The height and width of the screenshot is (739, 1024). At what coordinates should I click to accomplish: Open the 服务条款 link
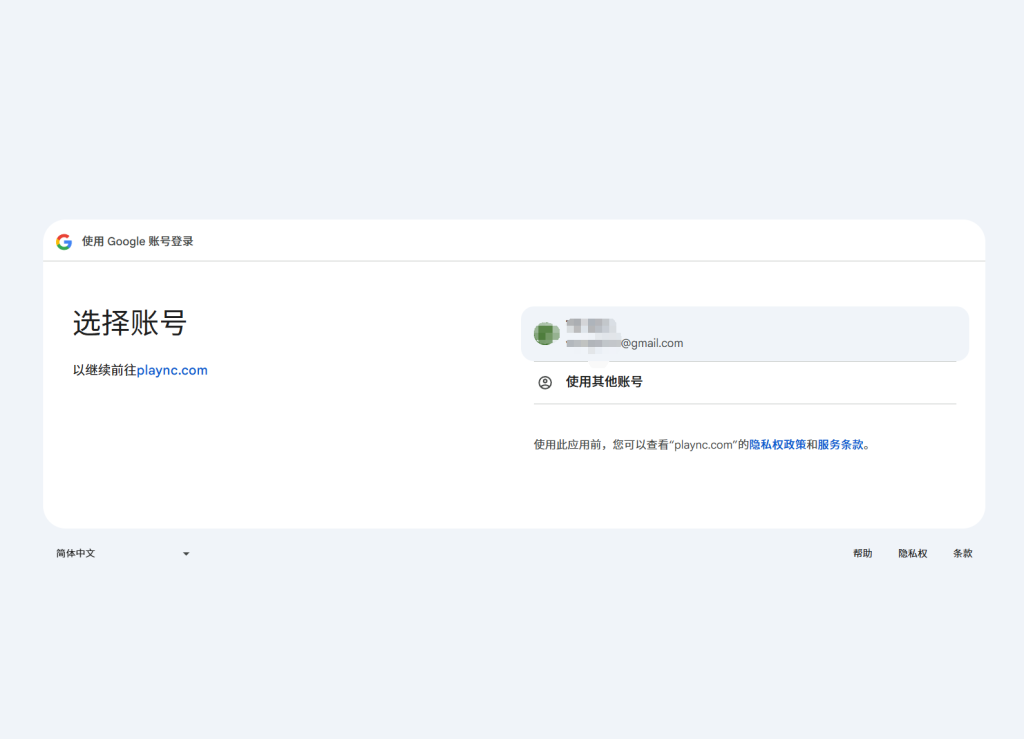(840, 445)
